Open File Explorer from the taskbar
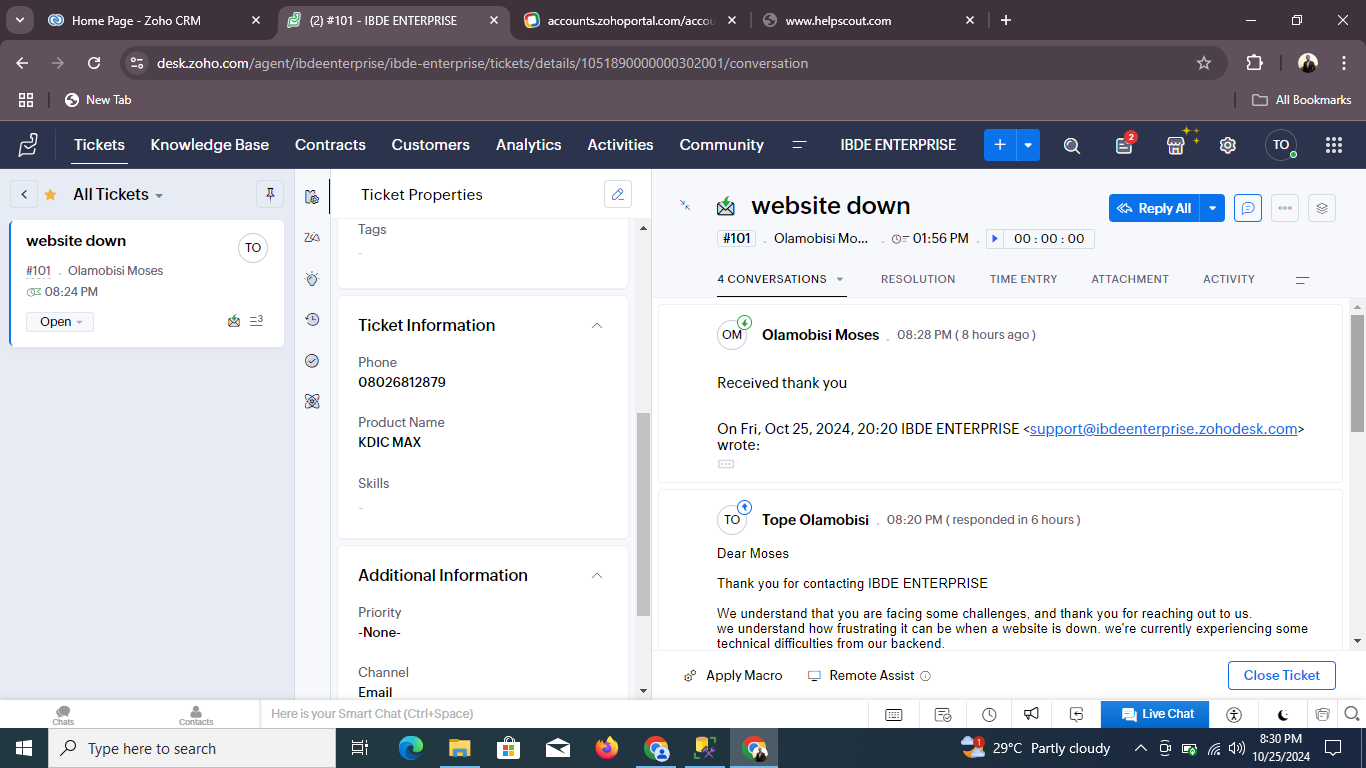This screenshot has width=1366, height=768. [459, 748]
